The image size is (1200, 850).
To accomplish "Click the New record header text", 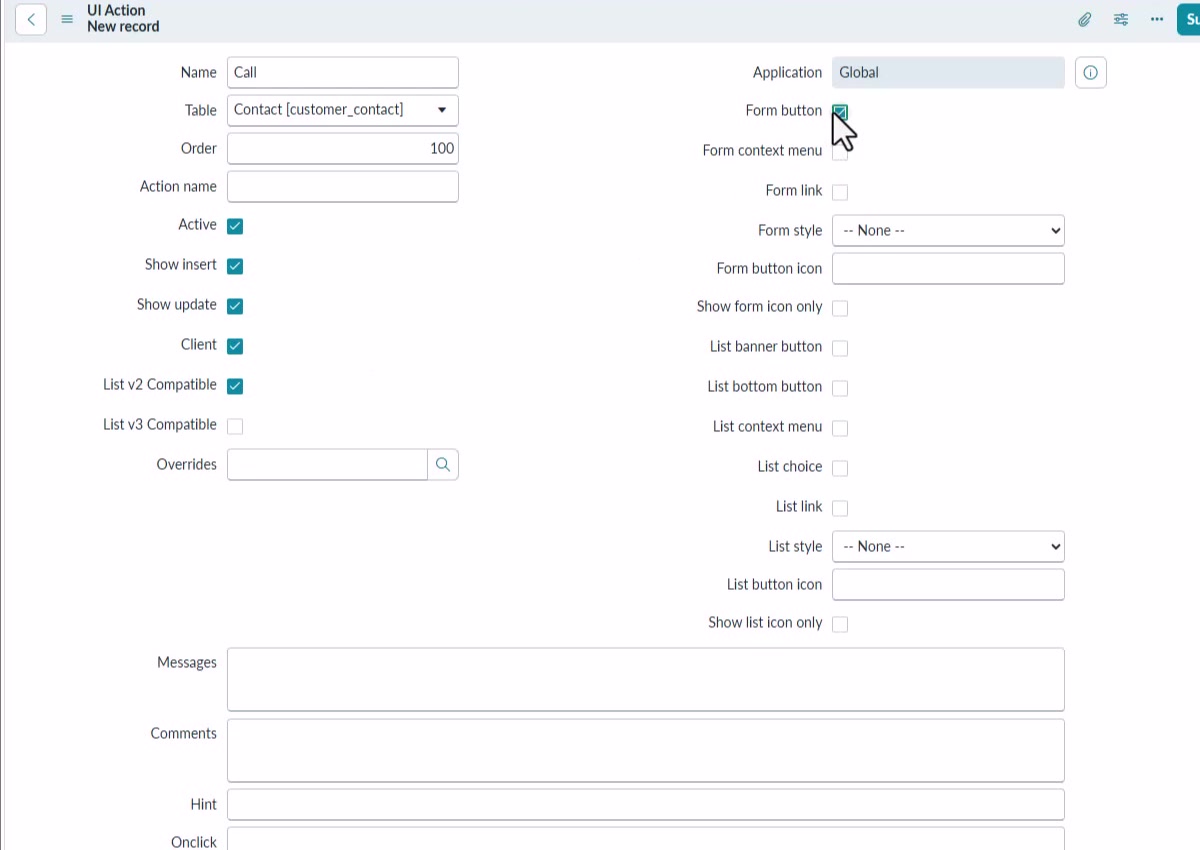I will (x=123, y=27).
